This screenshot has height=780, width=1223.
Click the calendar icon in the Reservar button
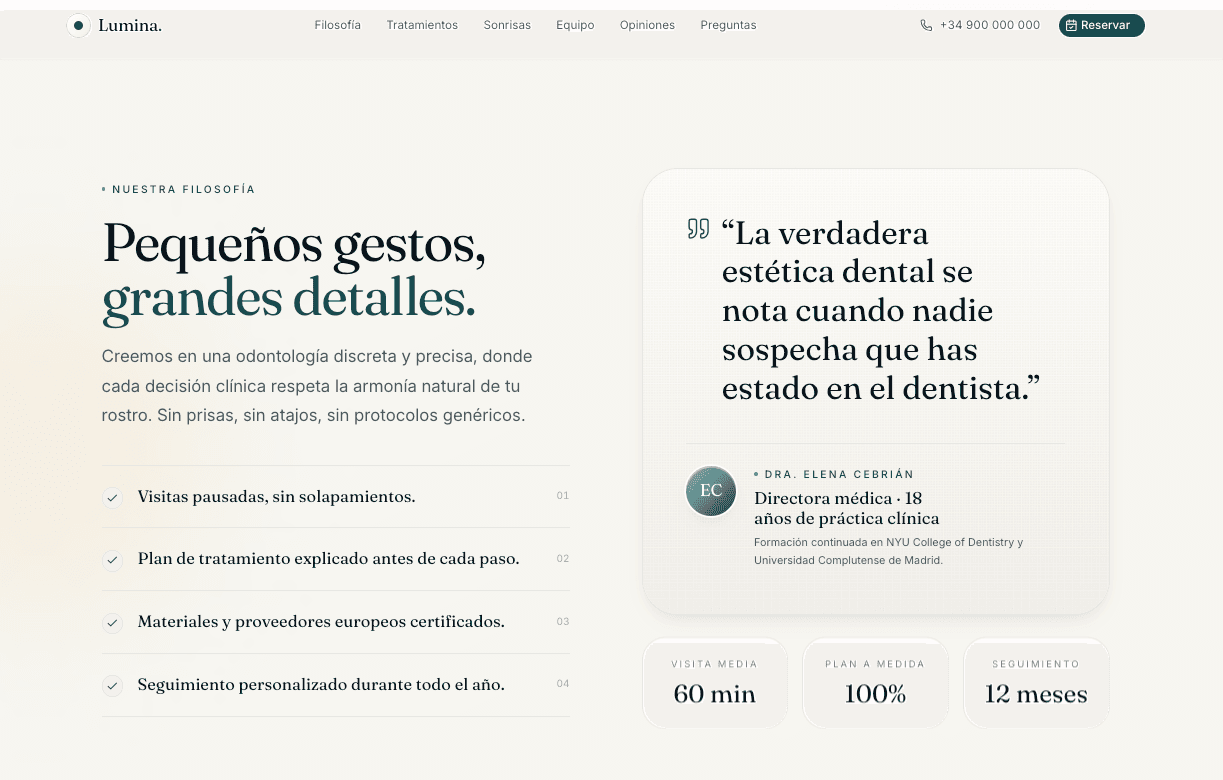point(1071,25)
